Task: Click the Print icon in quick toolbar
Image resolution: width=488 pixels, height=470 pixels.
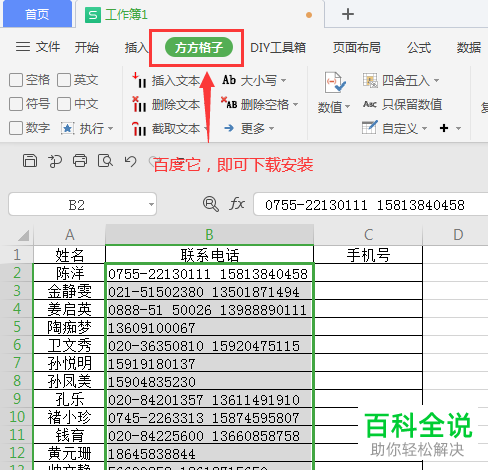Action: pyautogui.click(x=80, y=161)
